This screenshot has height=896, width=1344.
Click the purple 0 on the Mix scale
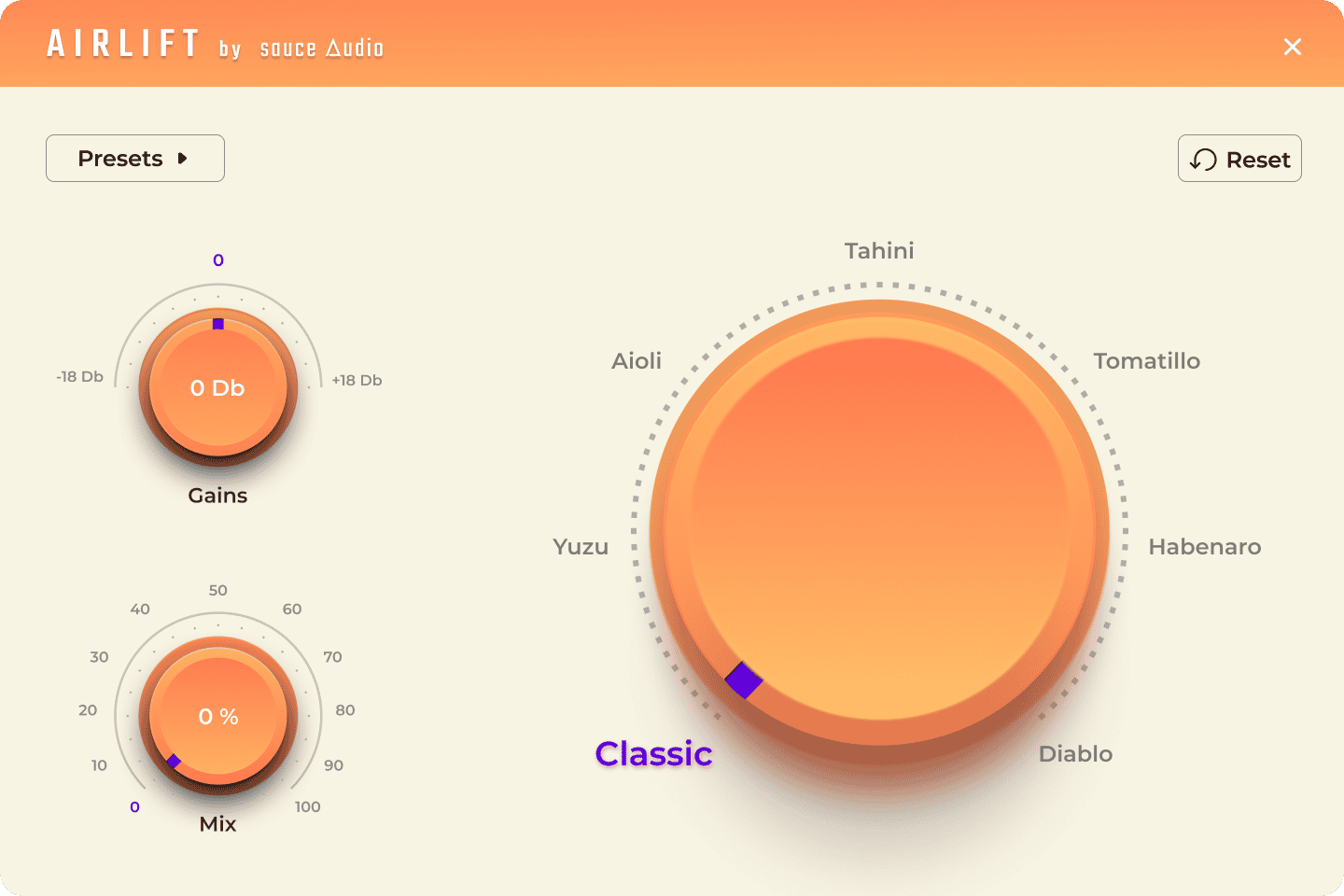tap(135, 807)
